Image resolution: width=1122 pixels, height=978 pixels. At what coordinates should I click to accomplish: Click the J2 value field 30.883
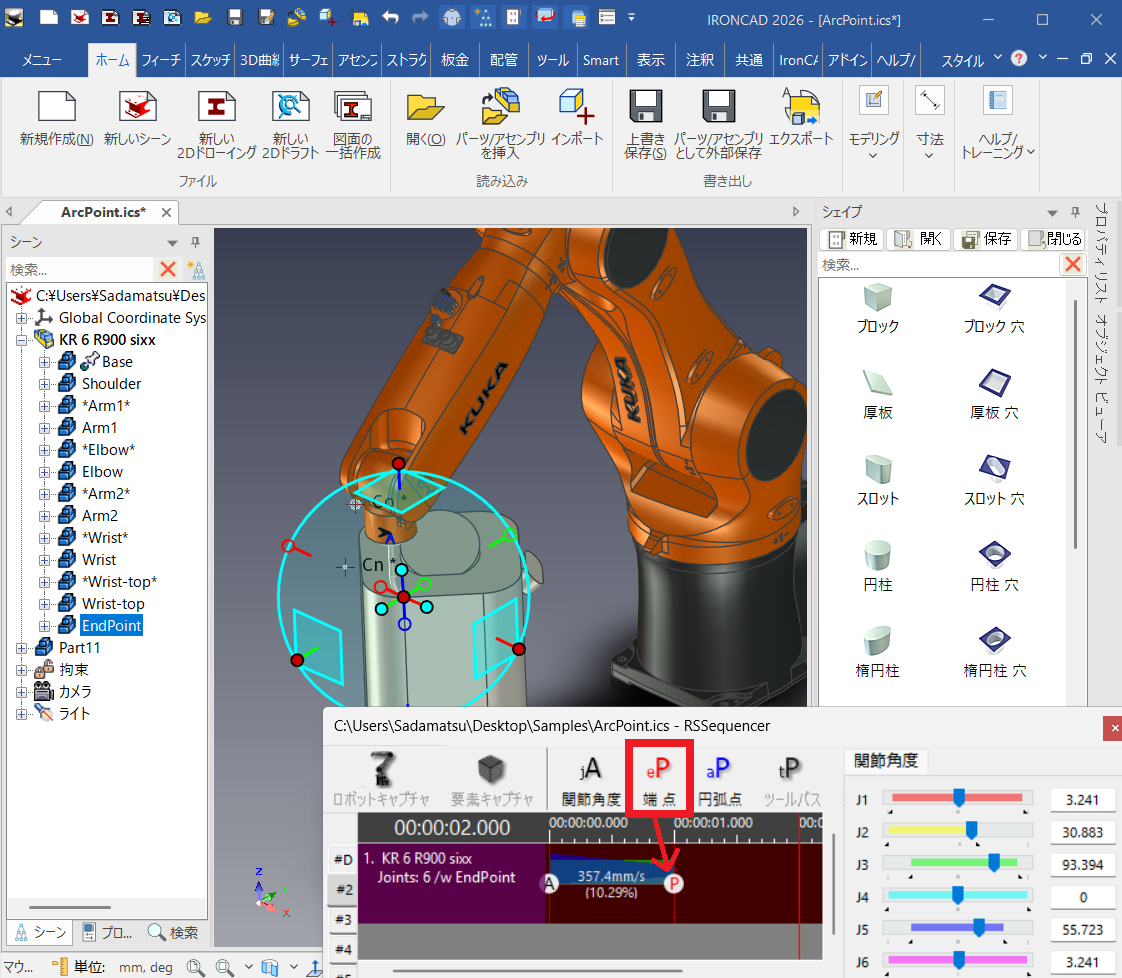[1082, 833]
